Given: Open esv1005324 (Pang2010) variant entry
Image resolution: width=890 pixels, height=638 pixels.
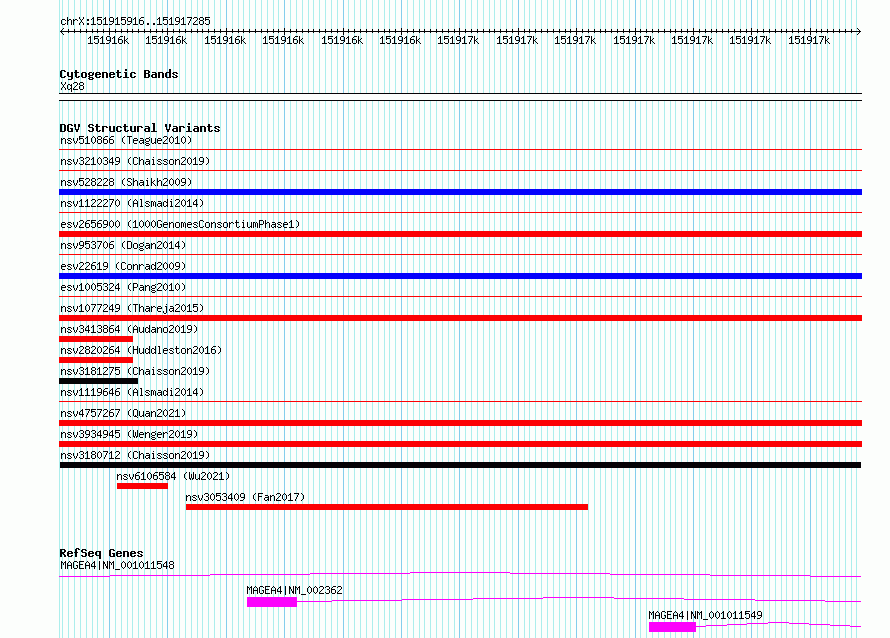Looking at the screenshot, I should point(123,287).
